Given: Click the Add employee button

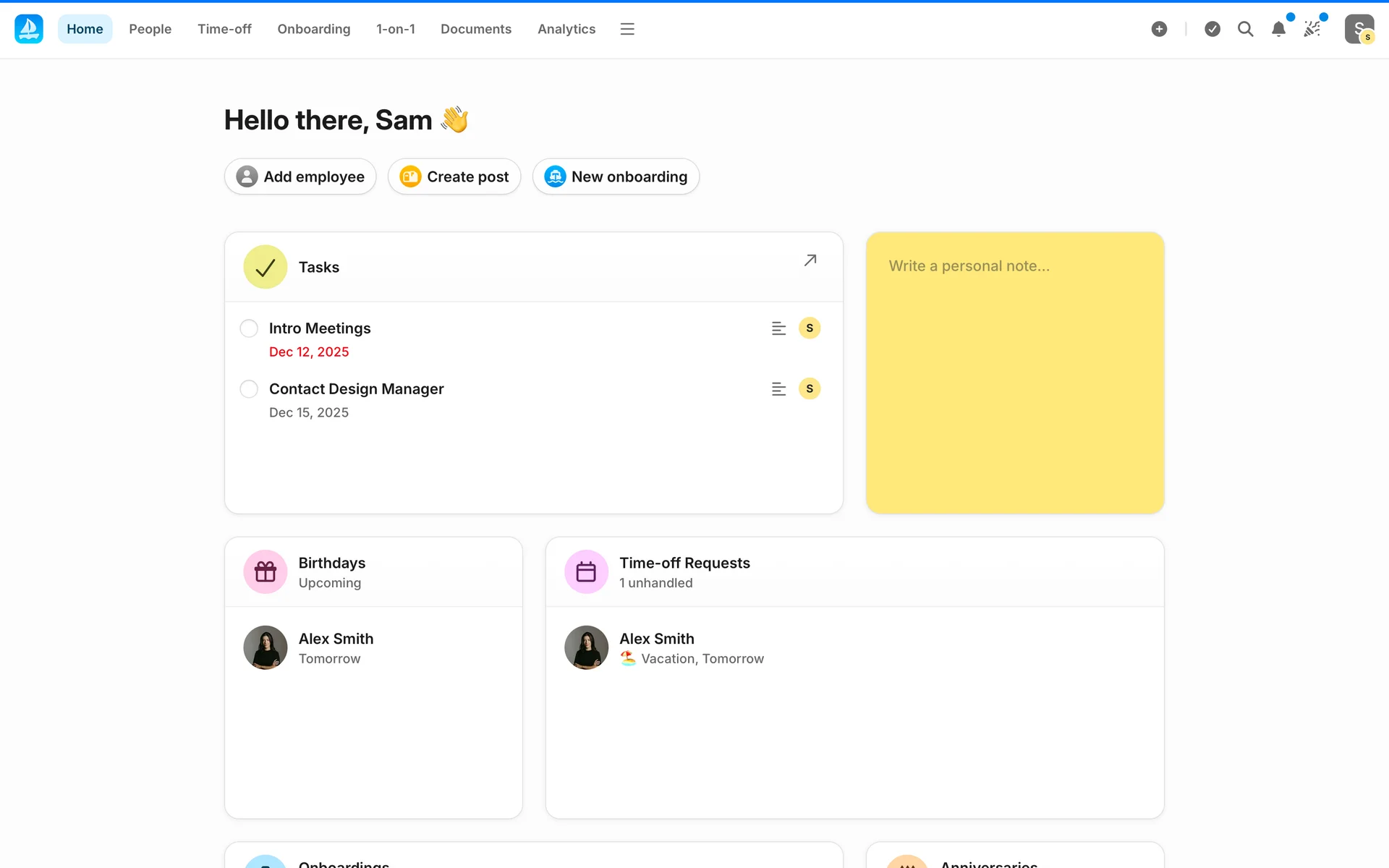Looking at the screenshot, I should click(300, 176).
